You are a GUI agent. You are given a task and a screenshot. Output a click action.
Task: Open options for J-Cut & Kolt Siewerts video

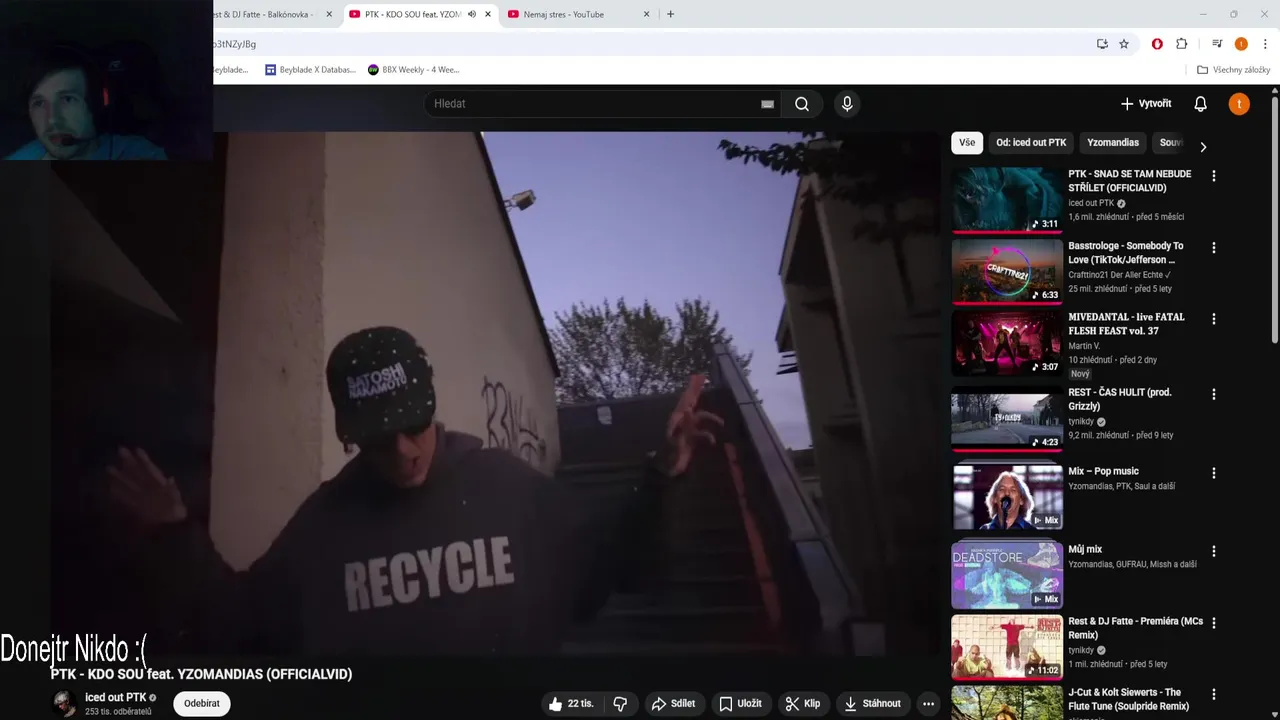coord(1214,694)
